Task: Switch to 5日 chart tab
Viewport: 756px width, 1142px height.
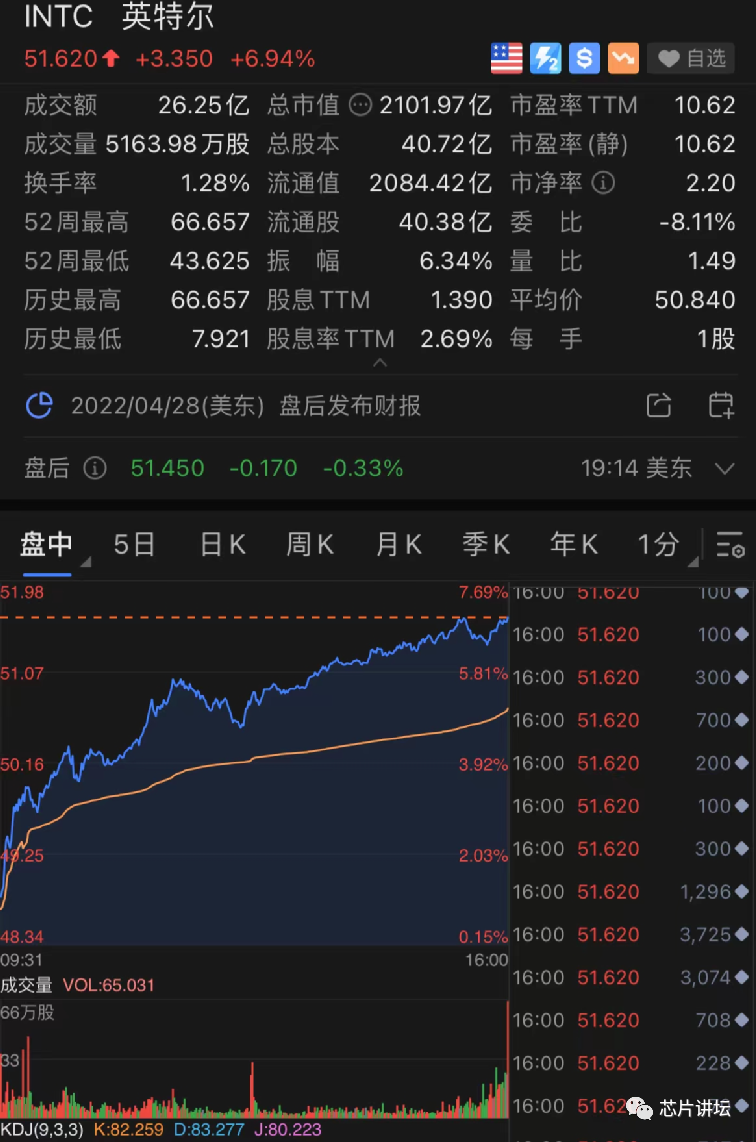Action: coord(134,545)
